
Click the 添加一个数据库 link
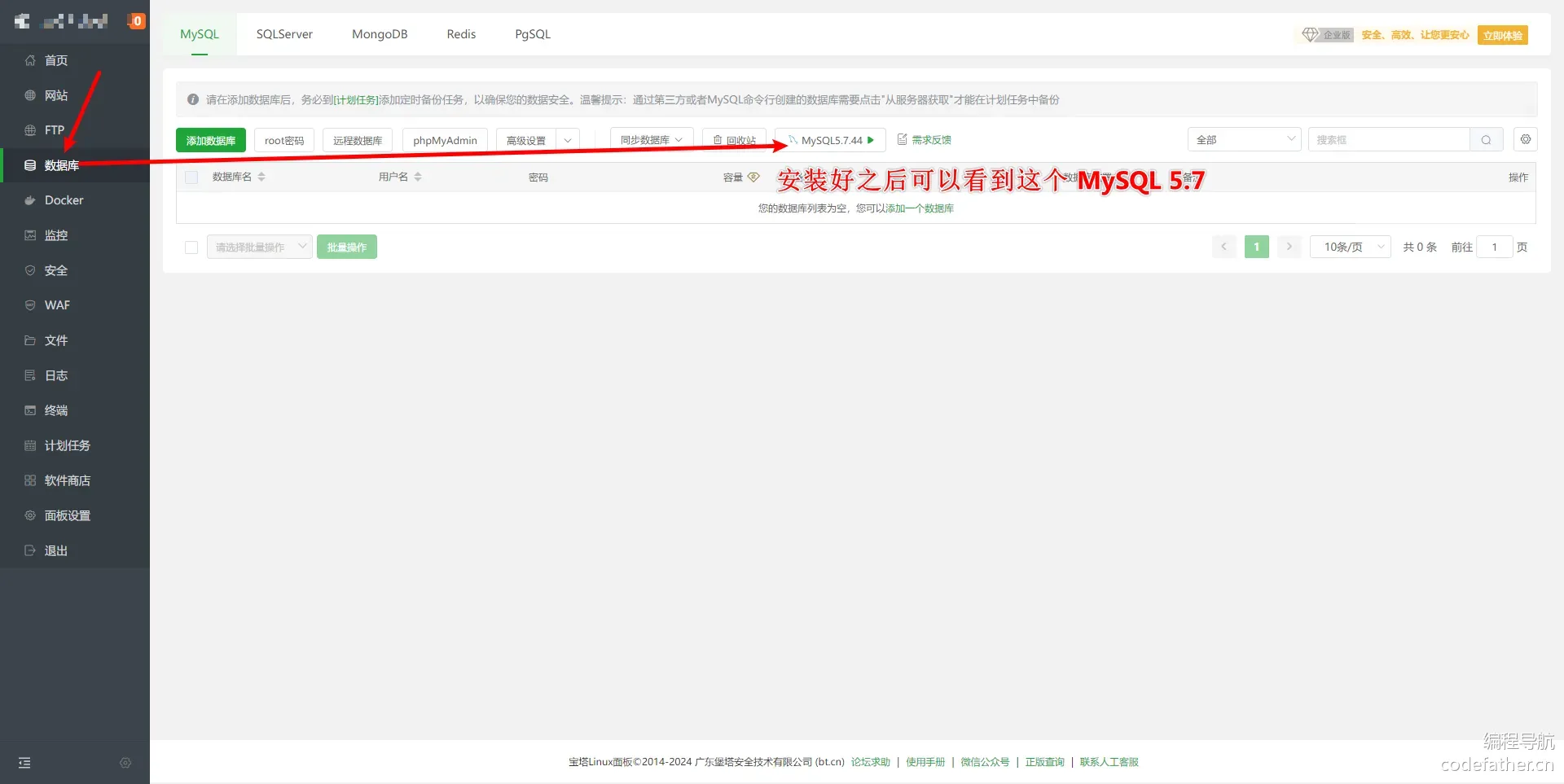pyautogui.click(x=920, y=208)
